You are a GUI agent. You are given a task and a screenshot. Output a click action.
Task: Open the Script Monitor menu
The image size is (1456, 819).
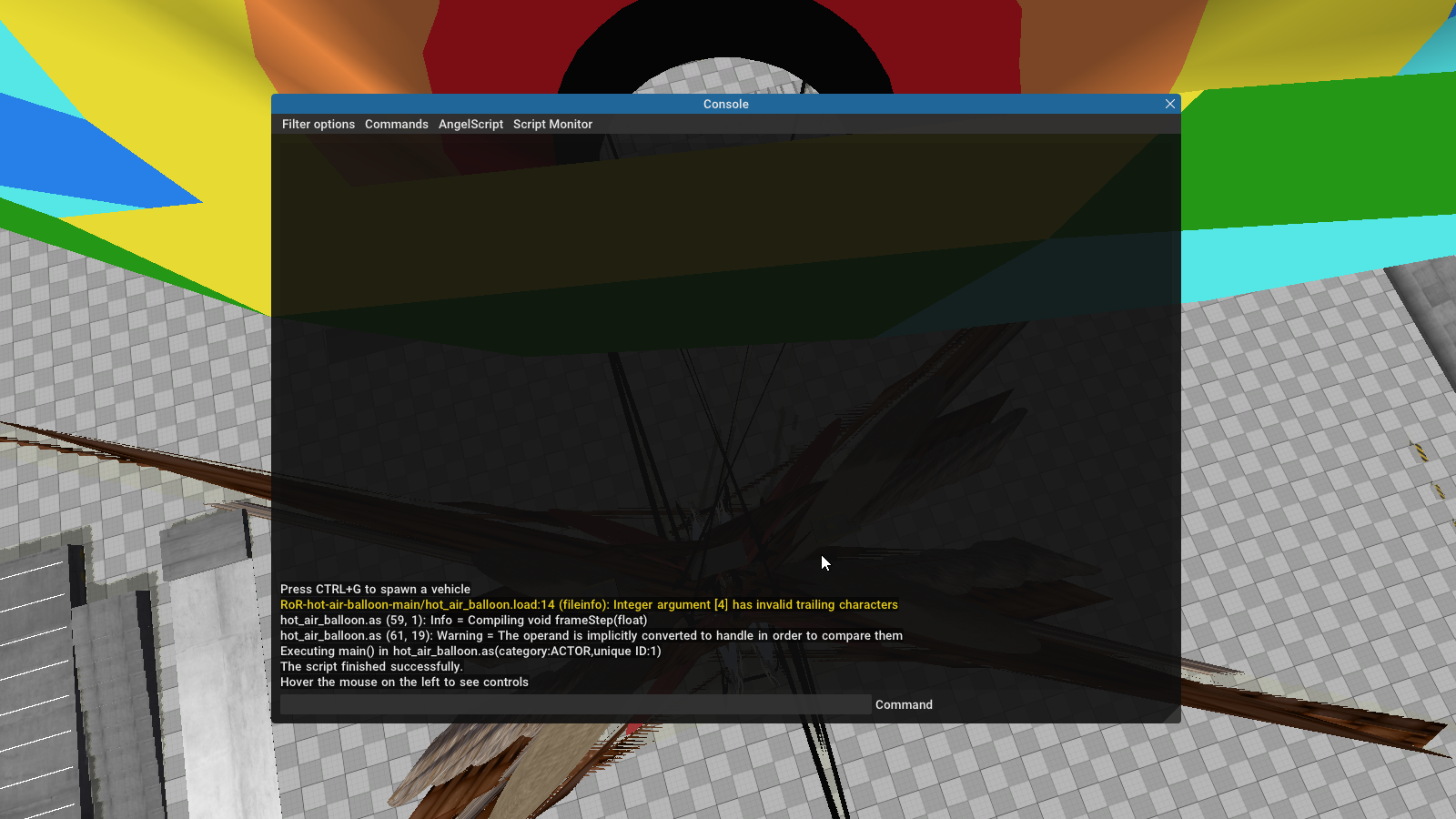[552, 125]
